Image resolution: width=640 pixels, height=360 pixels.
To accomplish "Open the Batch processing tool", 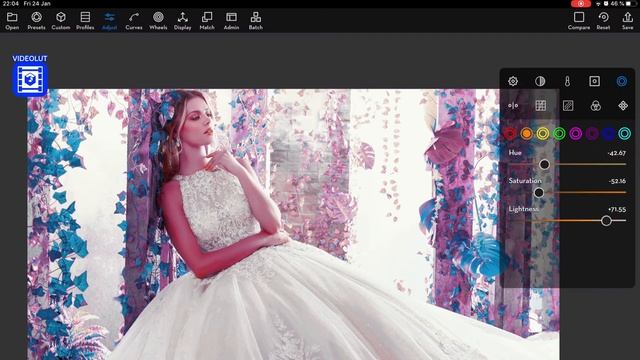I will tap(256, 21).
